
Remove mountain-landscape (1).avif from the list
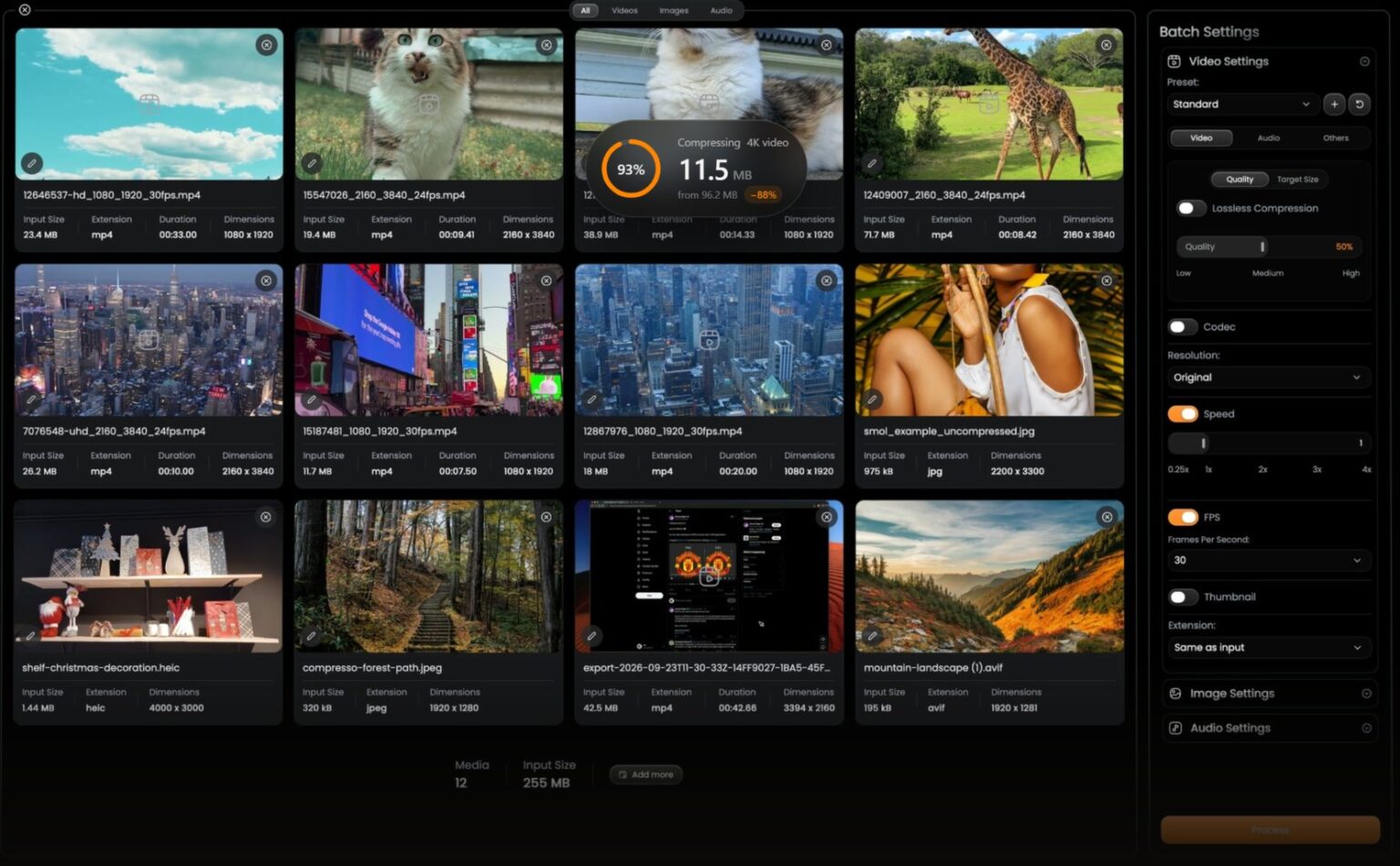pyautogui.click(x=1107, y=517)
